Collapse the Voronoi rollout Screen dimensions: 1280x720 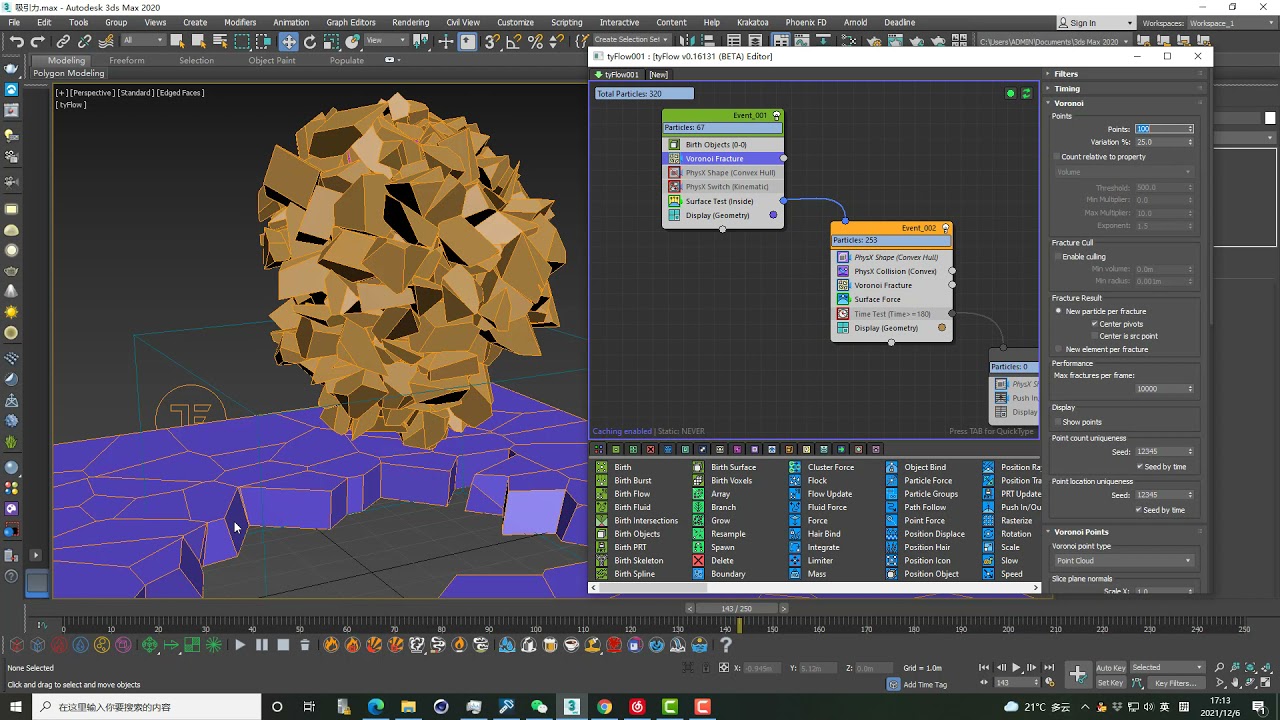1068,103
